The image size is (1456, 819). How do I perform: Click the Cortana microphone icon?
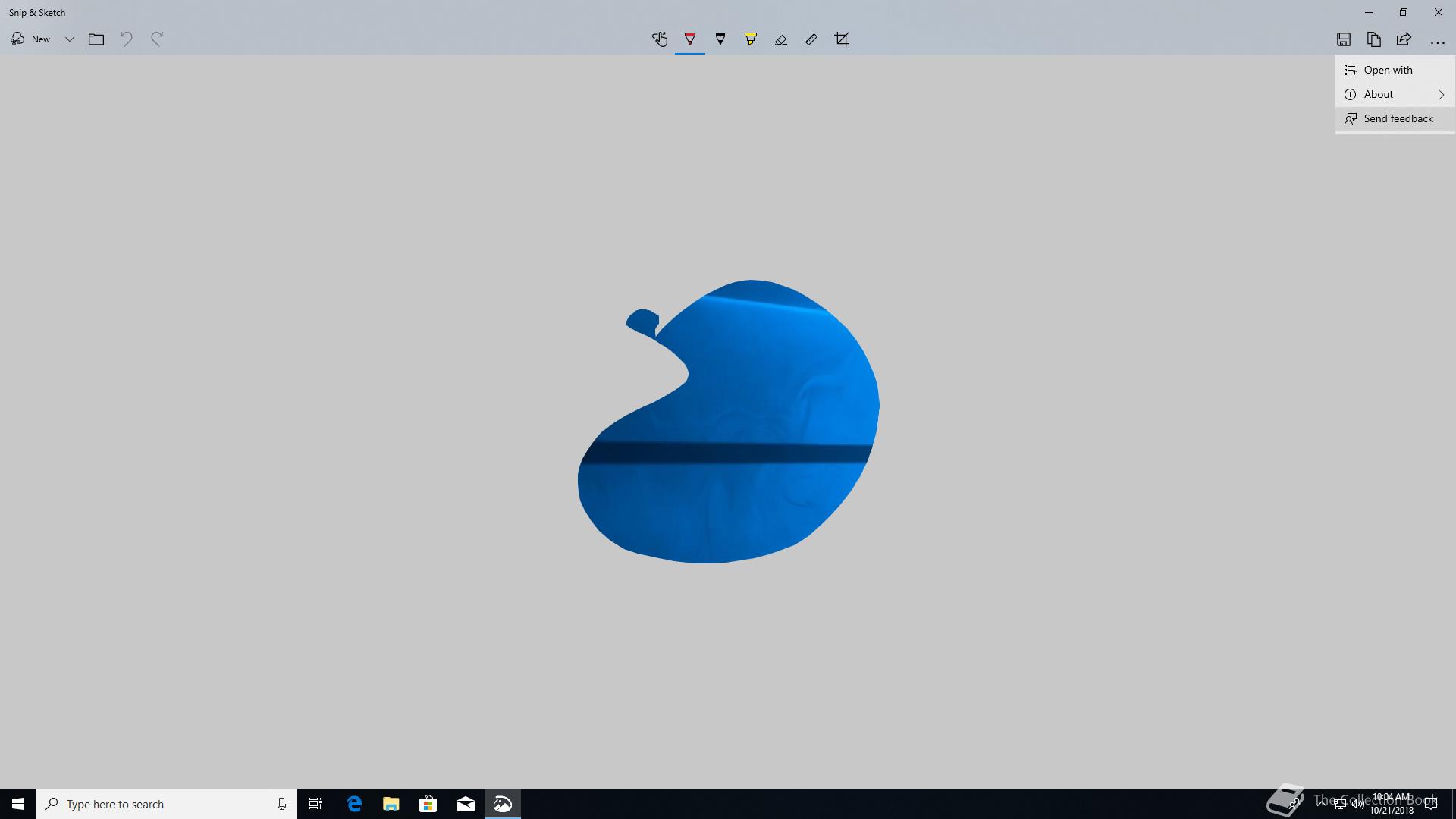(281, 804)
